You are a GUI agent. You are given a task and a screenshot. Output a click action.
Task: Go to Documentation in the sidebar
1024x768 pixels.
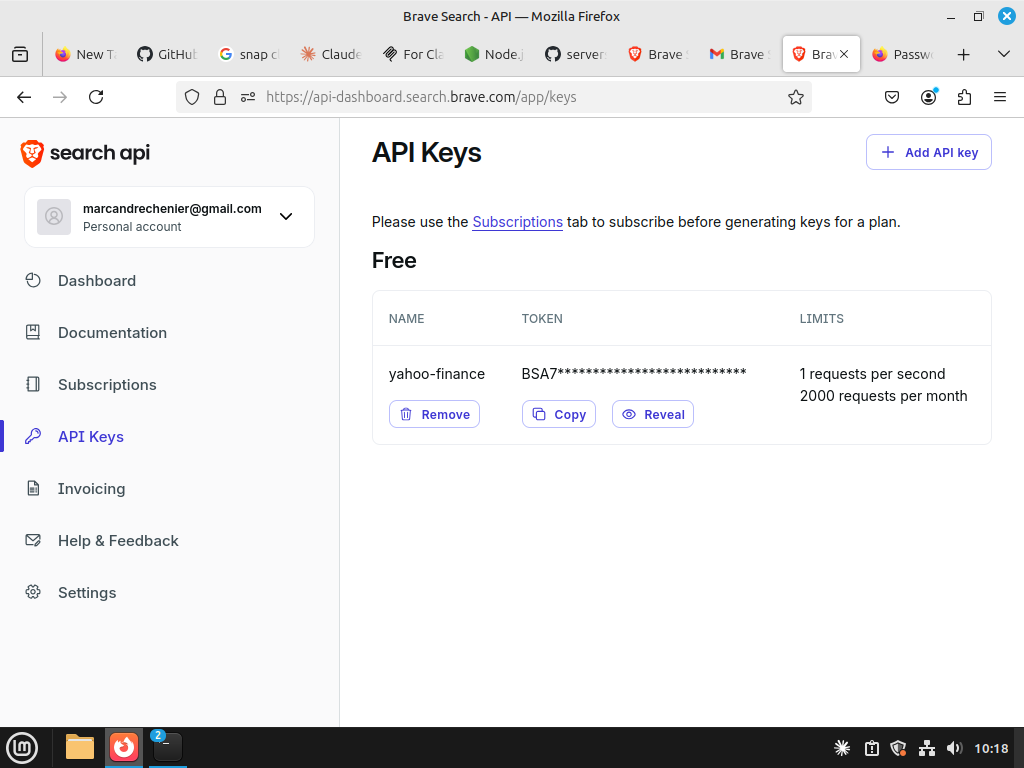(112, 333)
